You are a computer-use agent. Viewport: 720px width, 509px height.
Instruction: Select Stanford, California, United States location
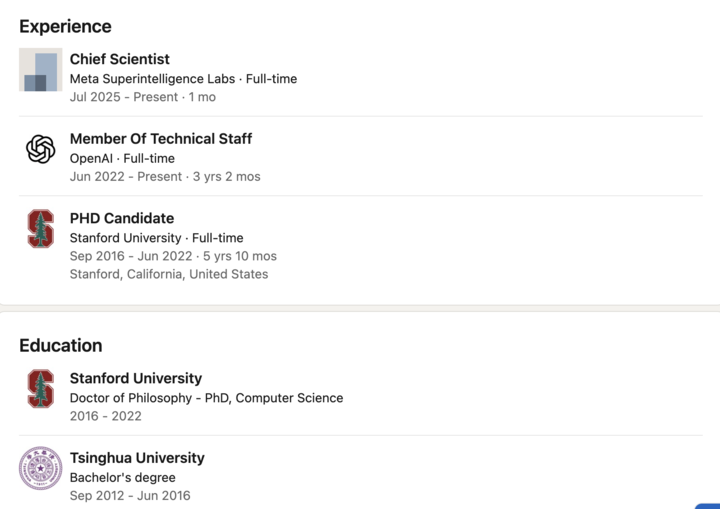[168, 274]
